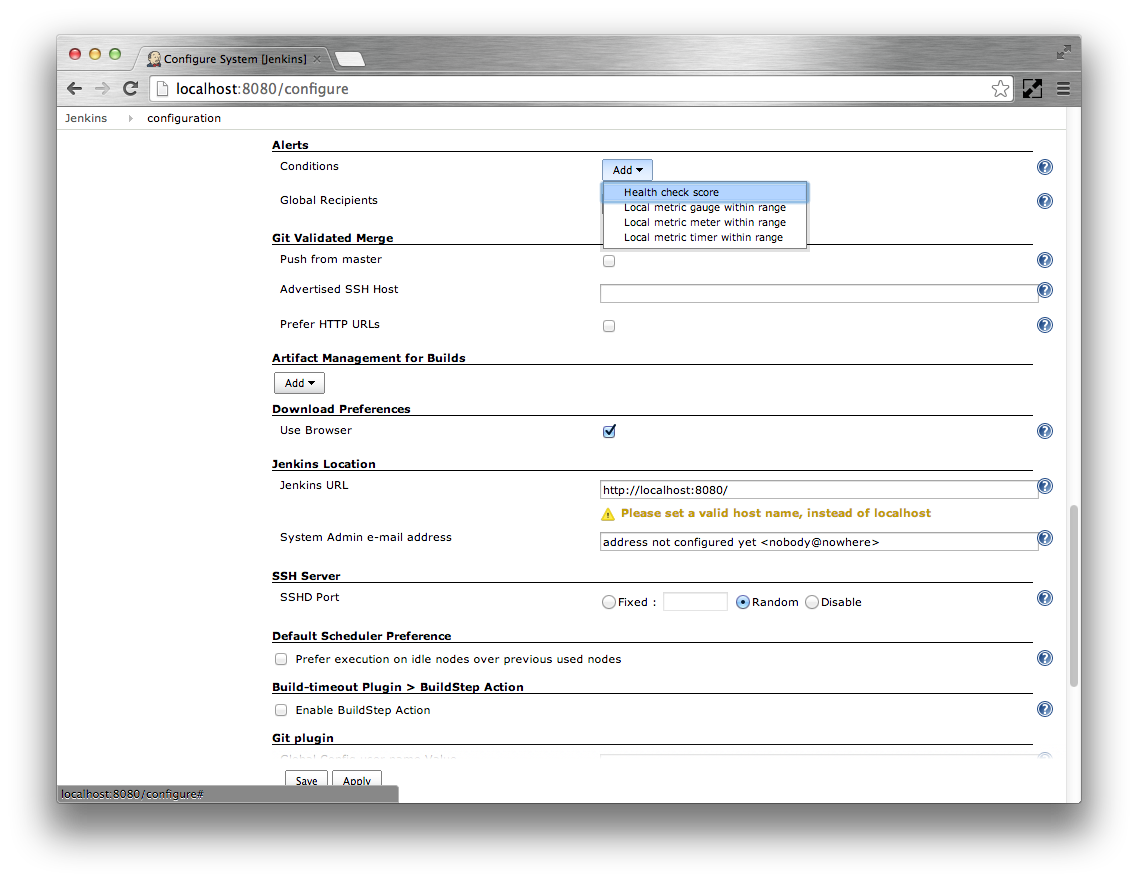1138x882 pixels.
Task: Choose Local metric meter within range
Action: (x=705, y=222)
